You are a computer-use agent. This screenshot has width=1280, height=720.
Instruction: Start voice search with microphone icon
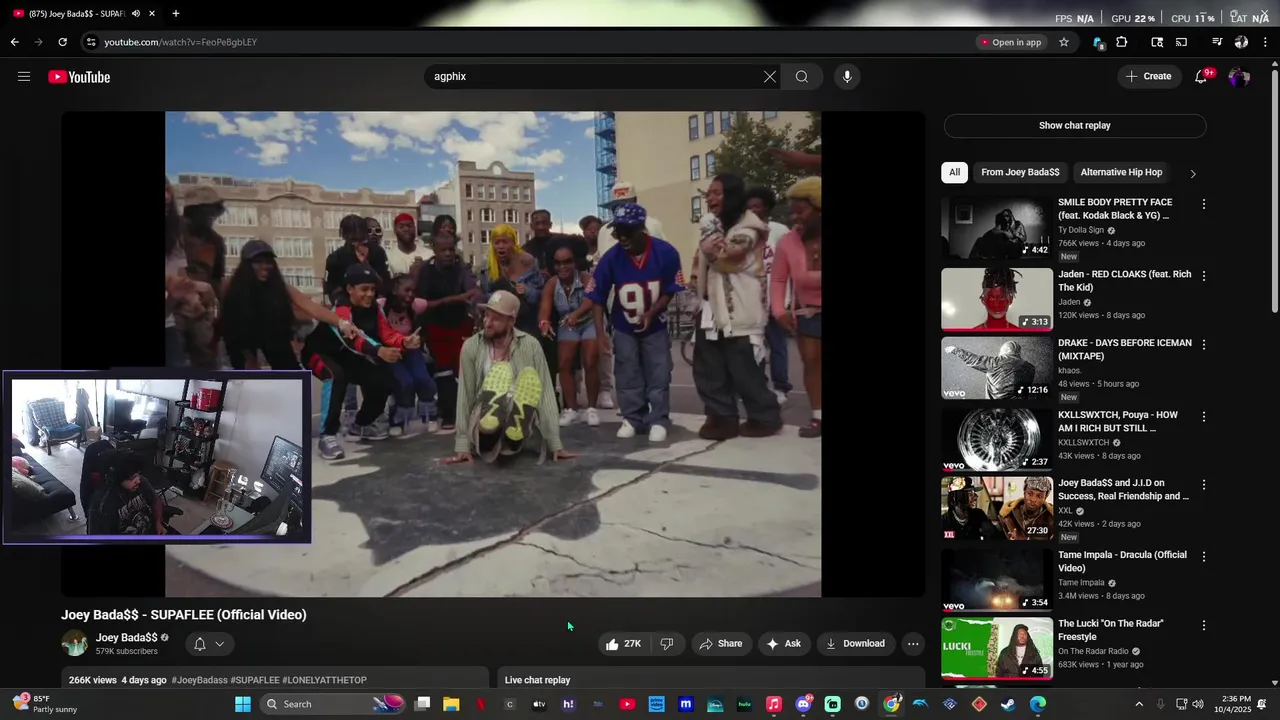[847, 77]
